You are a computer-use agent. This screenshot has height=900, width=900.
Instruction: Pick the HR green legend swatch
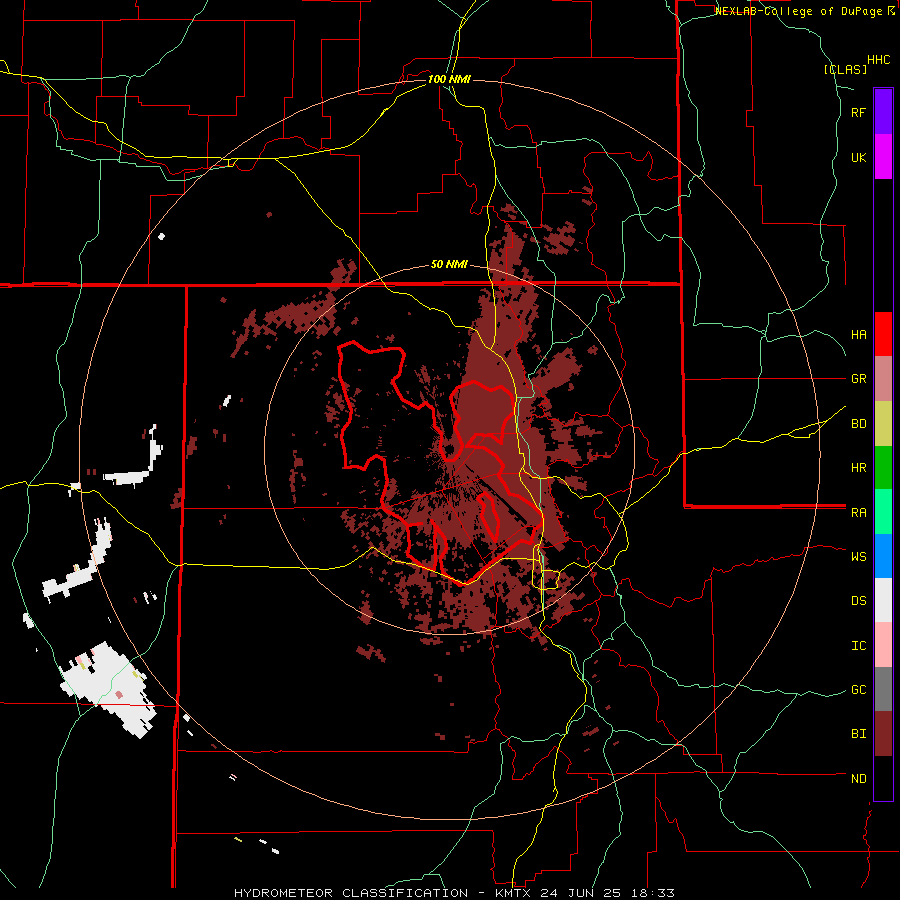[x=883, y=468]
